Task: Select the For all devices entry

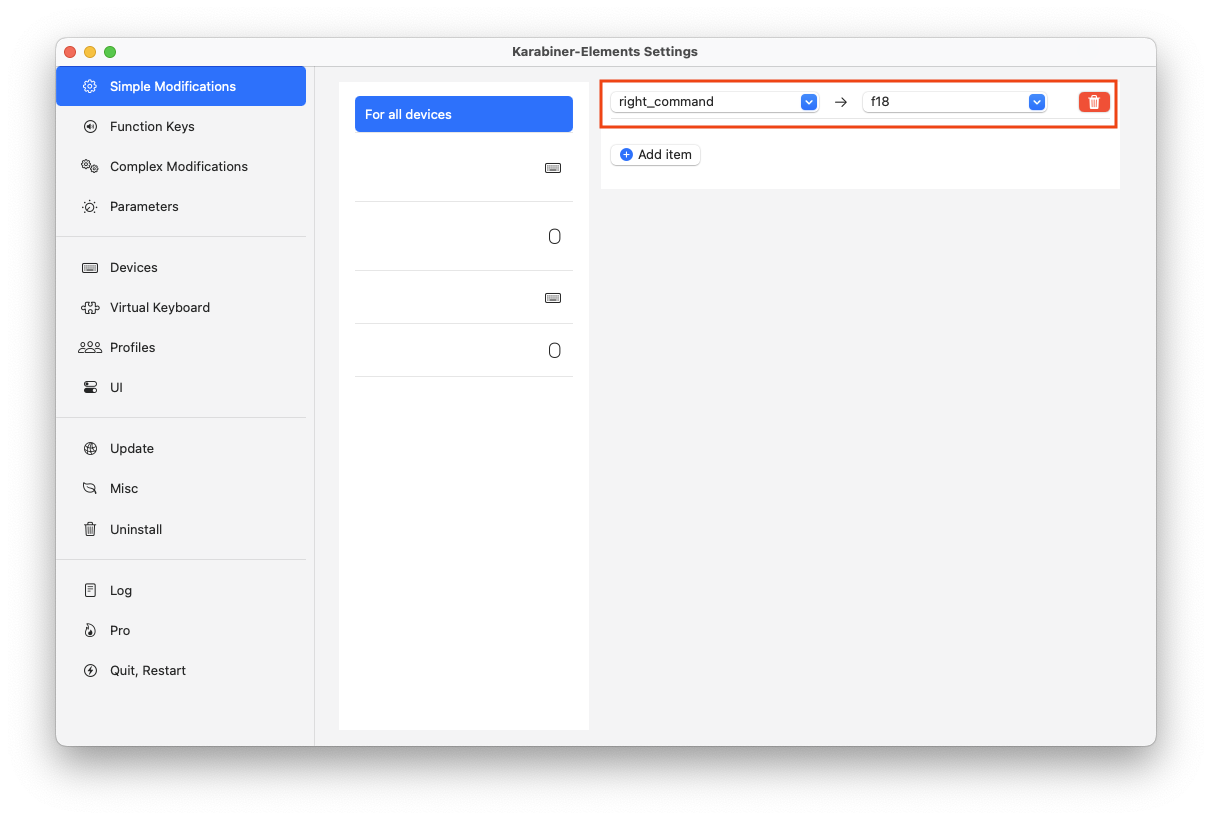Action: (x=464, y=114)
